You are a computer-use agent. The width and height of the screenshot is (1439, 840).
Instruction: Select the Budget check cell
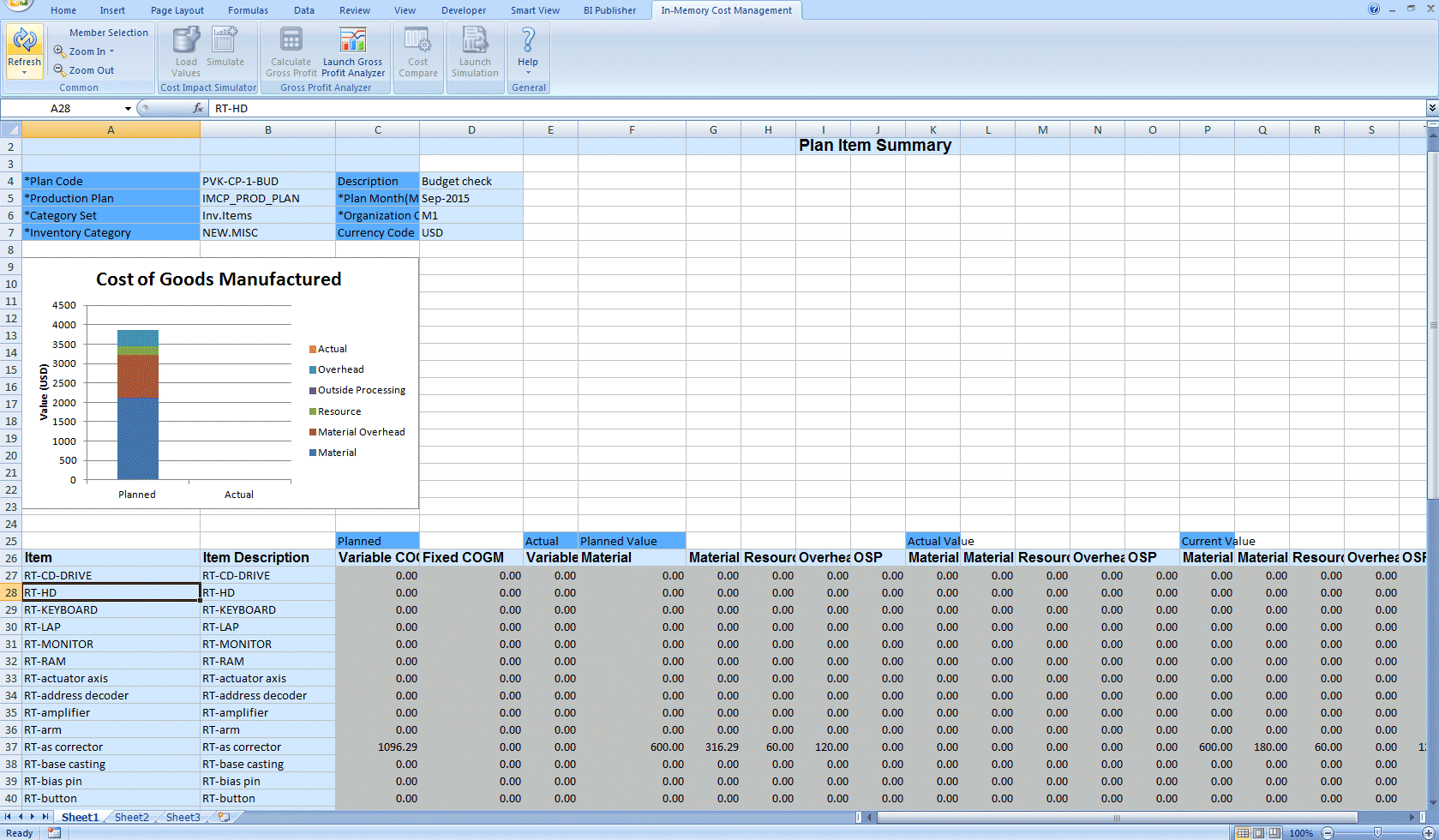pyautogui.click(x=471, y=181)
